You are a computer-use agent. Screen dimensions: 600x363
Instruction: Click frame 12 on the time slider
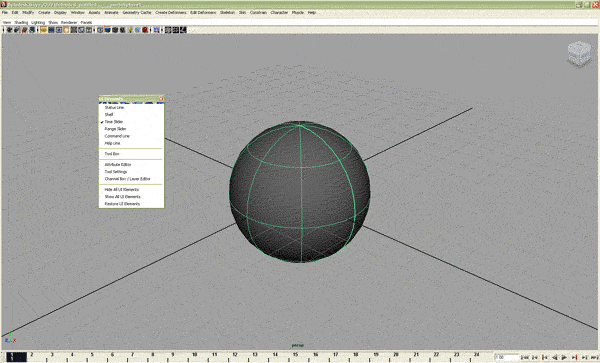pos(235,357)
